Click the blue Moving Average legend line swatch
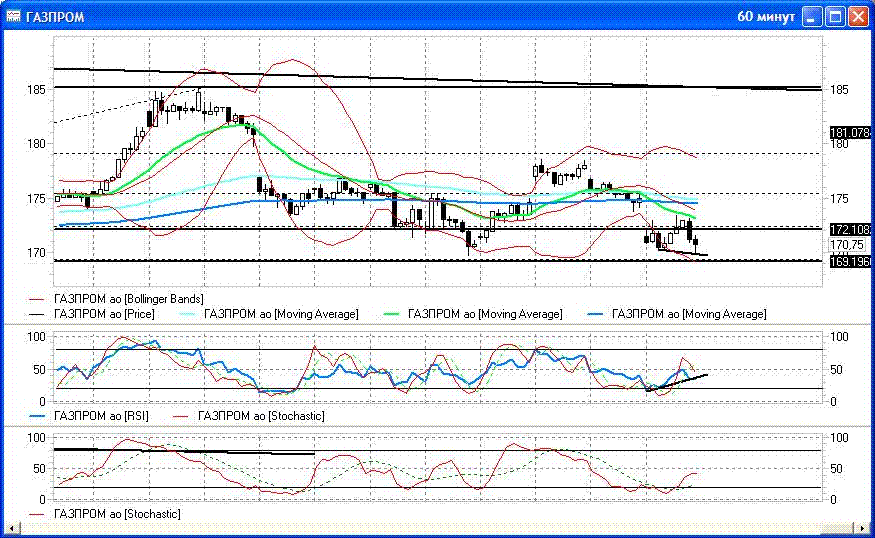 [x=595, y=315]
